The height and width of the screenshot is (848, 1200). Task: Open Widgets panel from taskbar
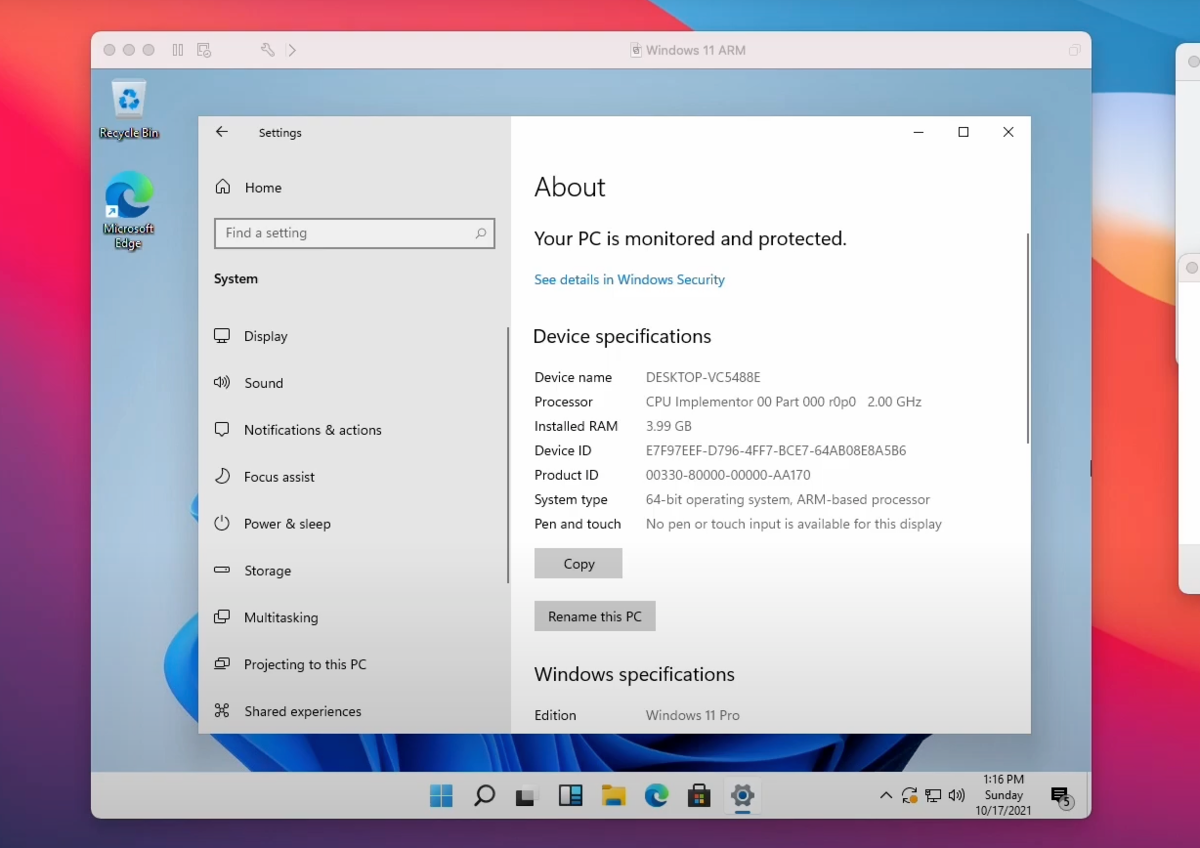pos(570,796)
